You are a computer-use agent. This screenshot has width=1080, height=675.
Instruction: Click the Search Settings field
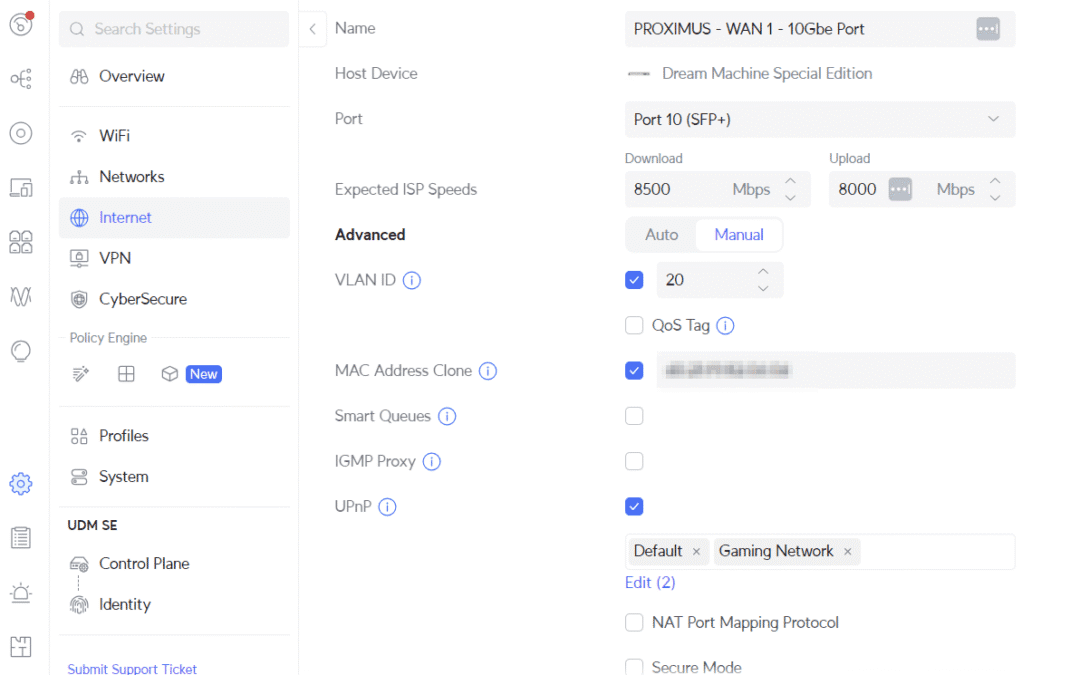click(174, 29)
